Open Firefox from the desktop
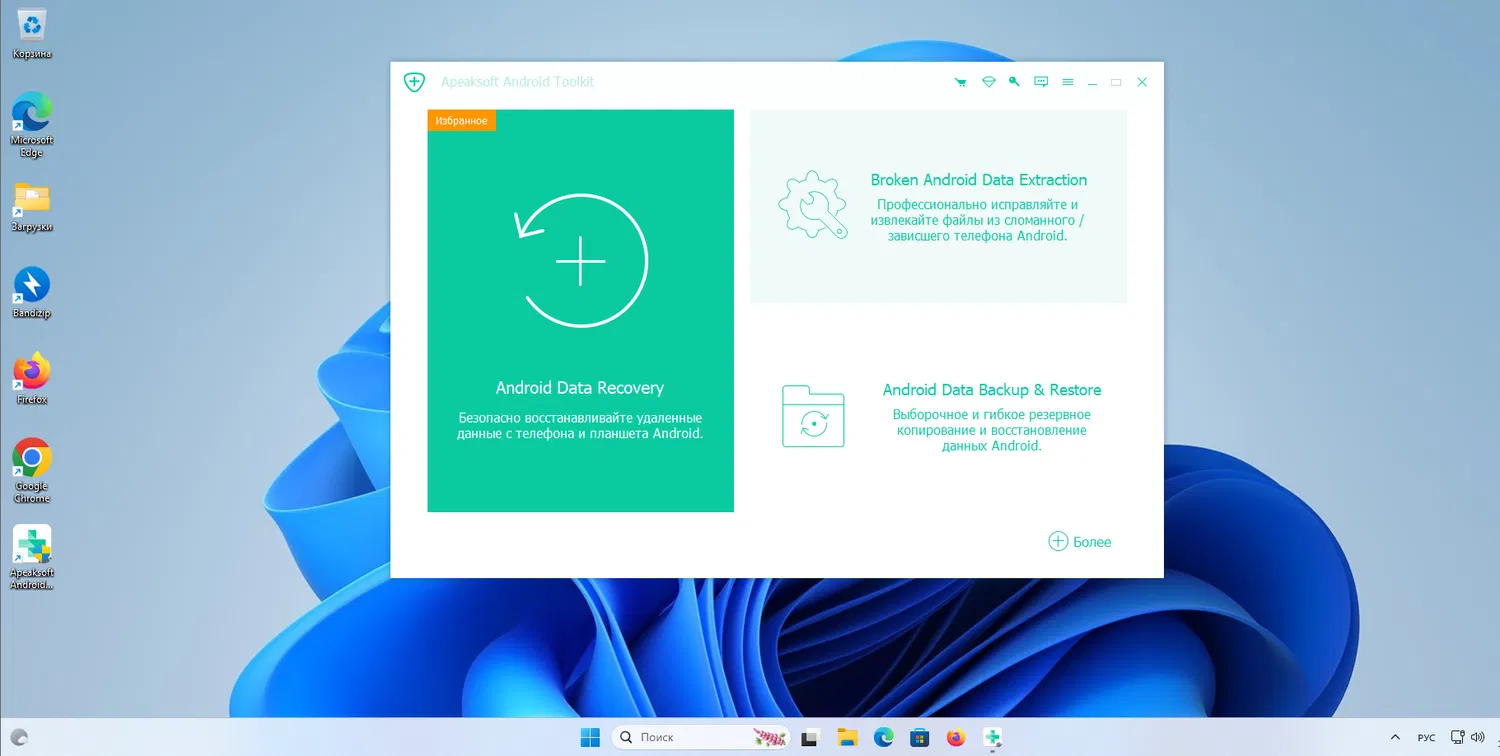 (x=31, y=372)
